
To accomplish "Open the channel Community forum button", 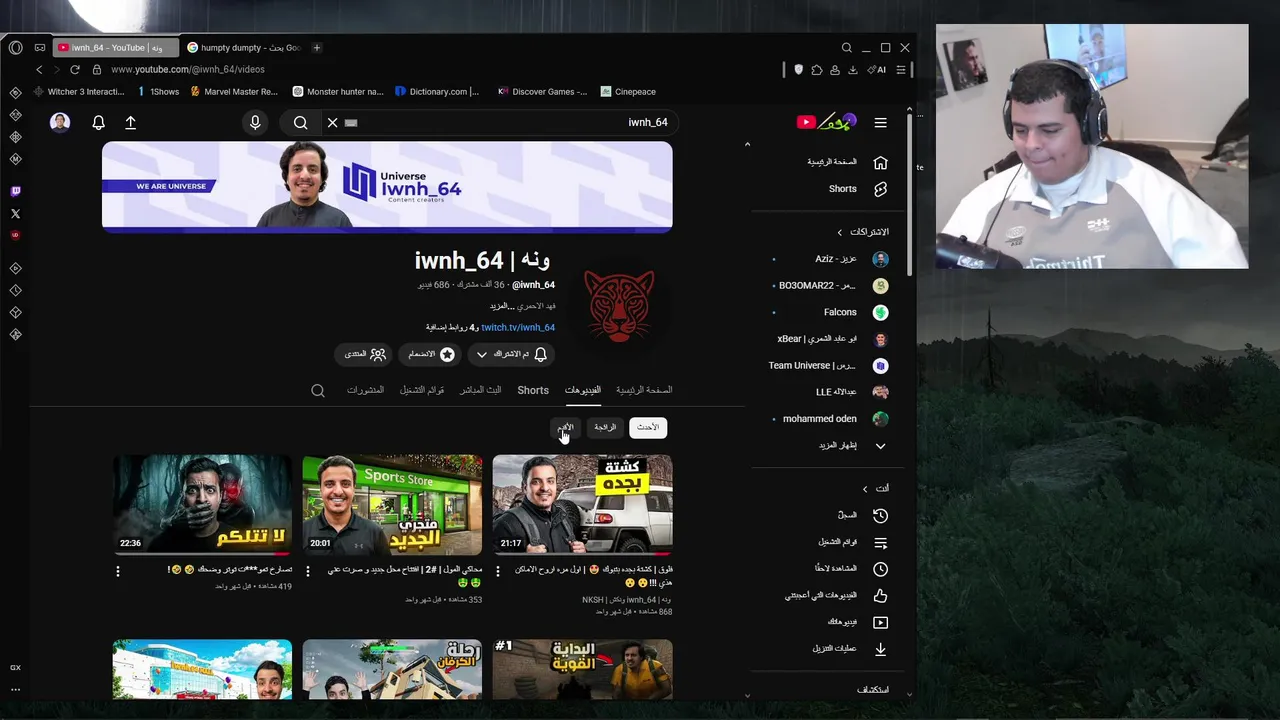I will click(365, 354).
